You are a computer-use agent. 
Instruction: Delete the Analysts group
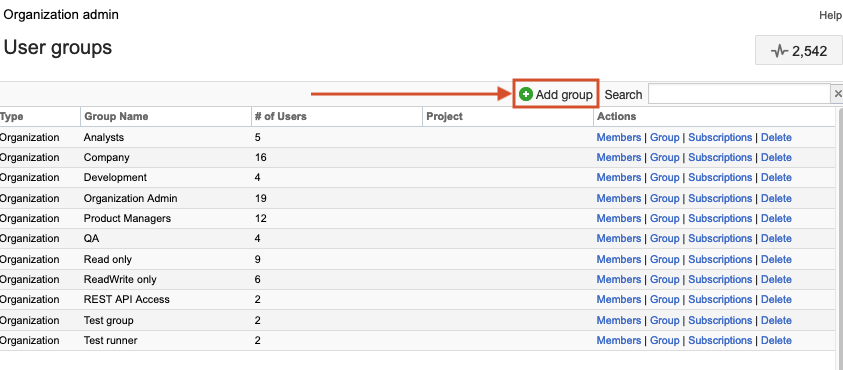[776, 137]
